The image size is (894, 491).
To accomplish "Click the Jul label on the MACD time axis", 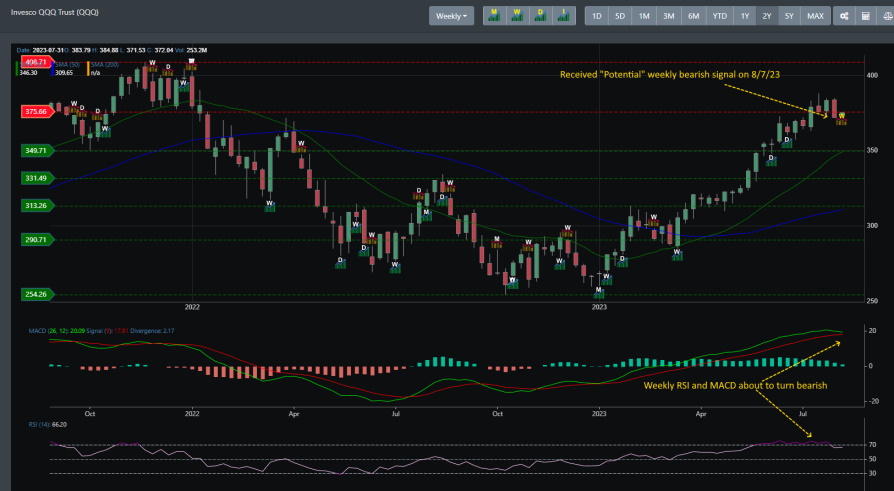I will (x=803, y=413).
